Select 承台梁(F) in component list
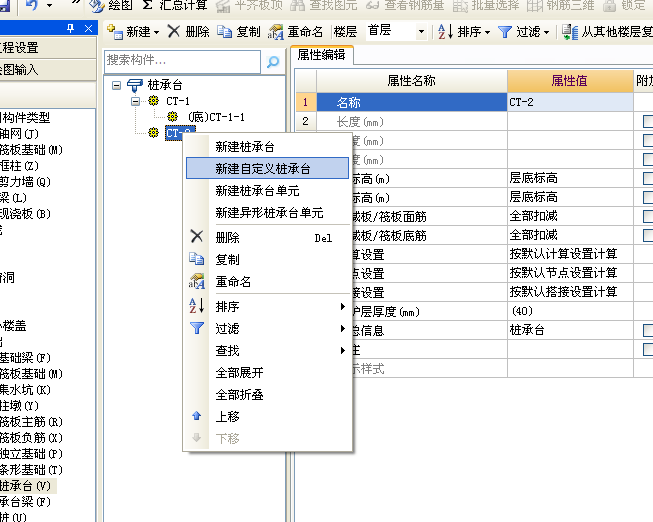The image size is (653, 522). click(x=25, y=502)
